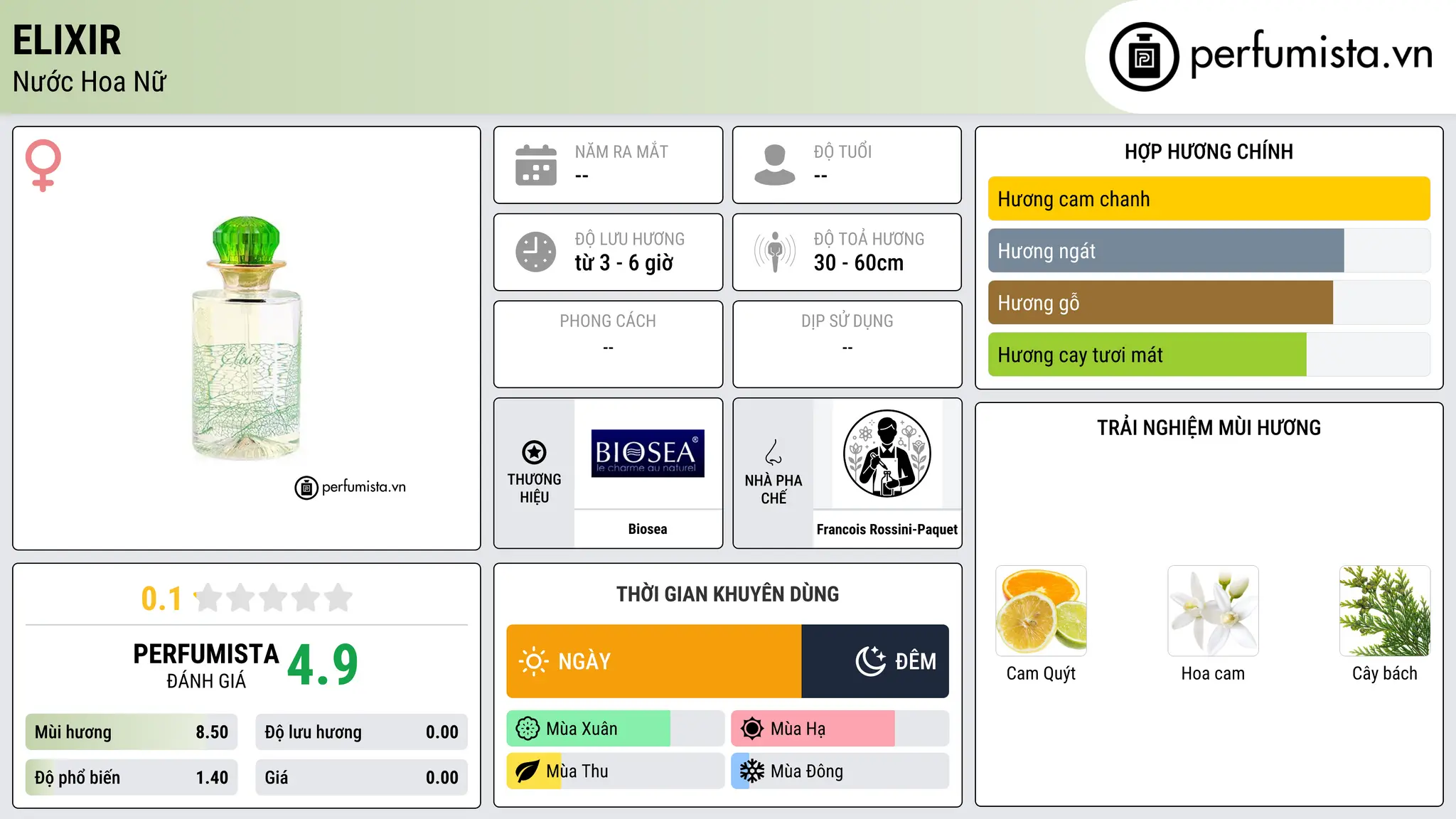1456x819 pixels.
Task: Open the perfumer portrait illustration
Action: tap(887, 454)
